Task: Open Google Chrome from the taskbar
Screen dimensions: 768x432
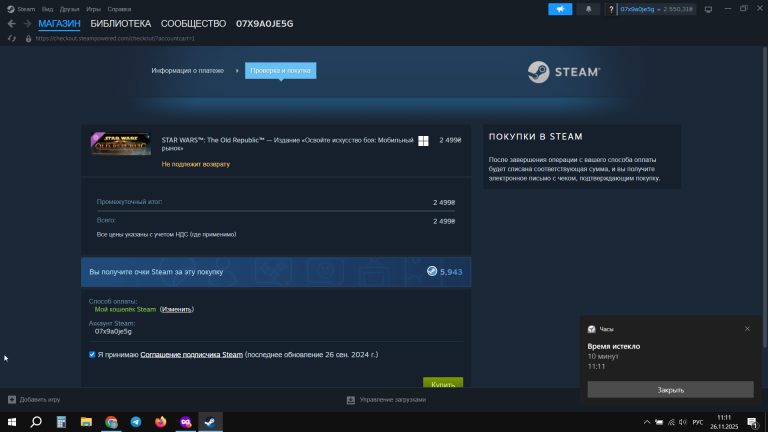Action: 111,422
